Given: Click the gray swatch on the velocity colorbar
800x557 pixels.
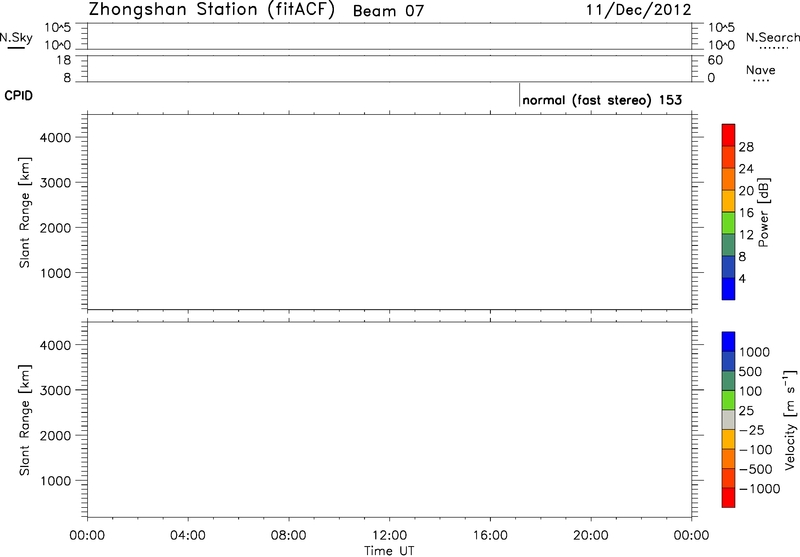Looking at the screenshot, I should [x=728, y=420].
